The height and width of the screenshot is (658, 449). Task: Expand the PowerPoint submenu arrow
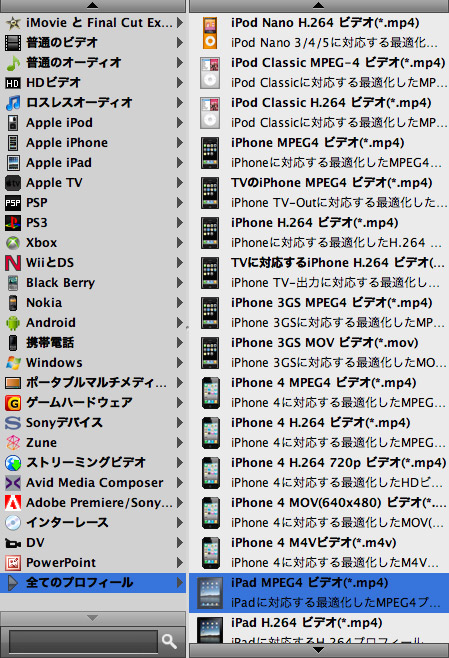[180, 563]
